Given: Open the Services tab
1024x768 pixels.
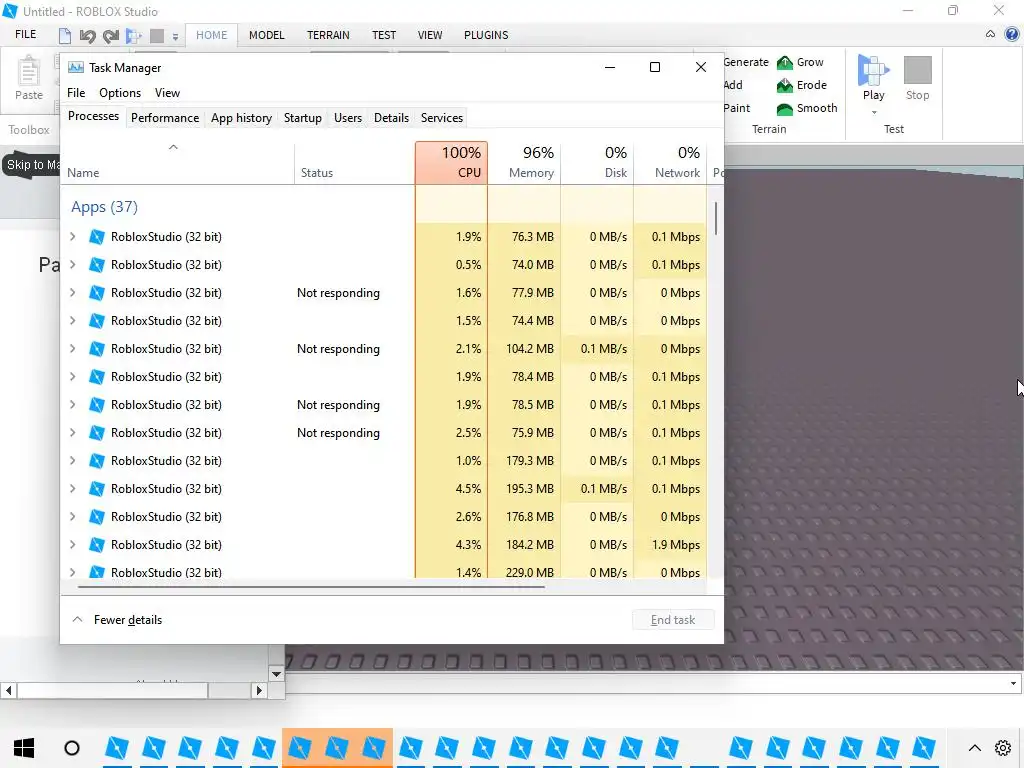Looking at the screenshot, I should click(441, 118).
